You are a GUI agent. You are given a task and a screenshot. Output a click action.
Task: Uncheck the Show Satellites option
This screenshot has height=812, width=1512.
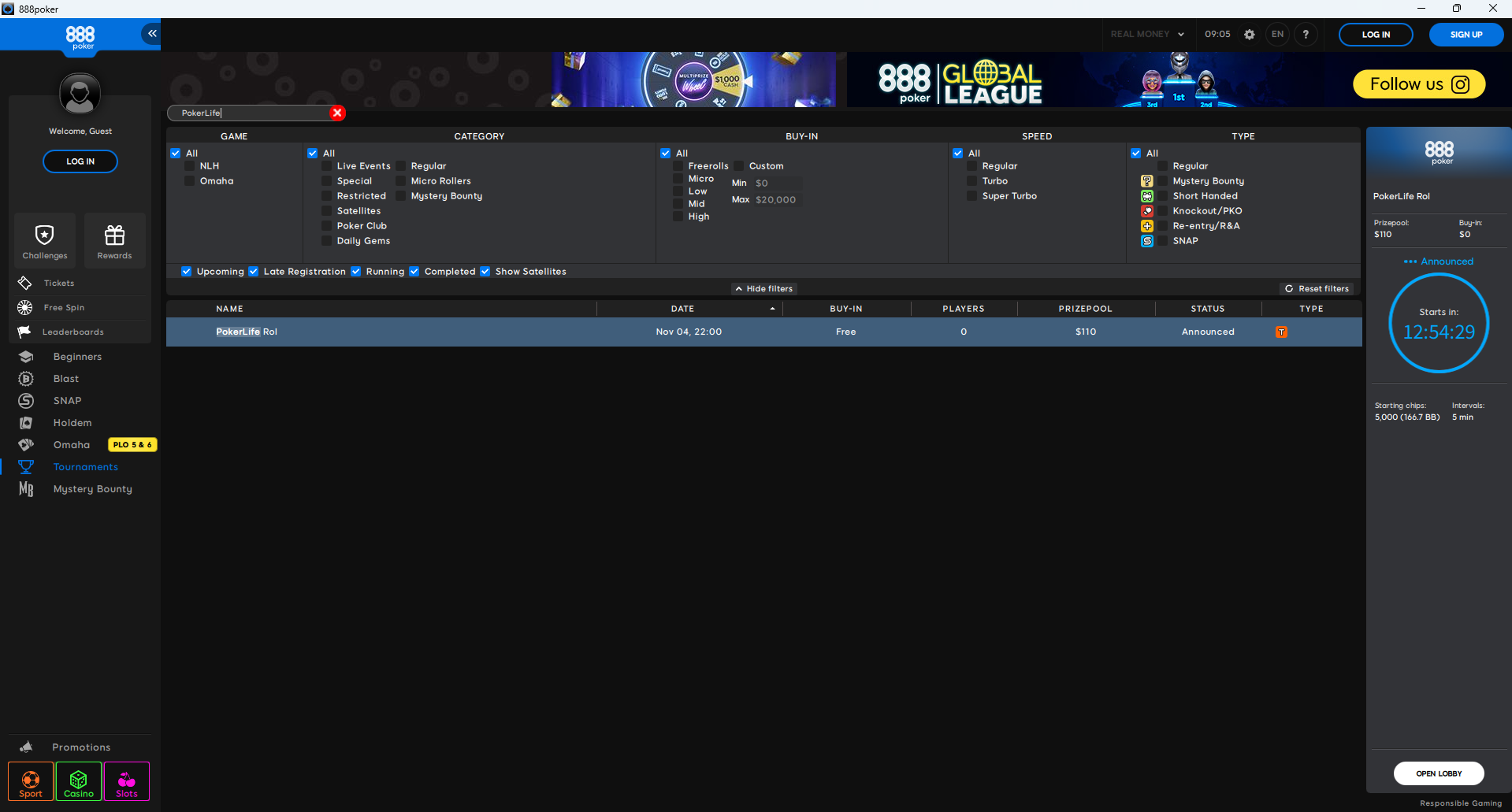[x=485, y=271]
